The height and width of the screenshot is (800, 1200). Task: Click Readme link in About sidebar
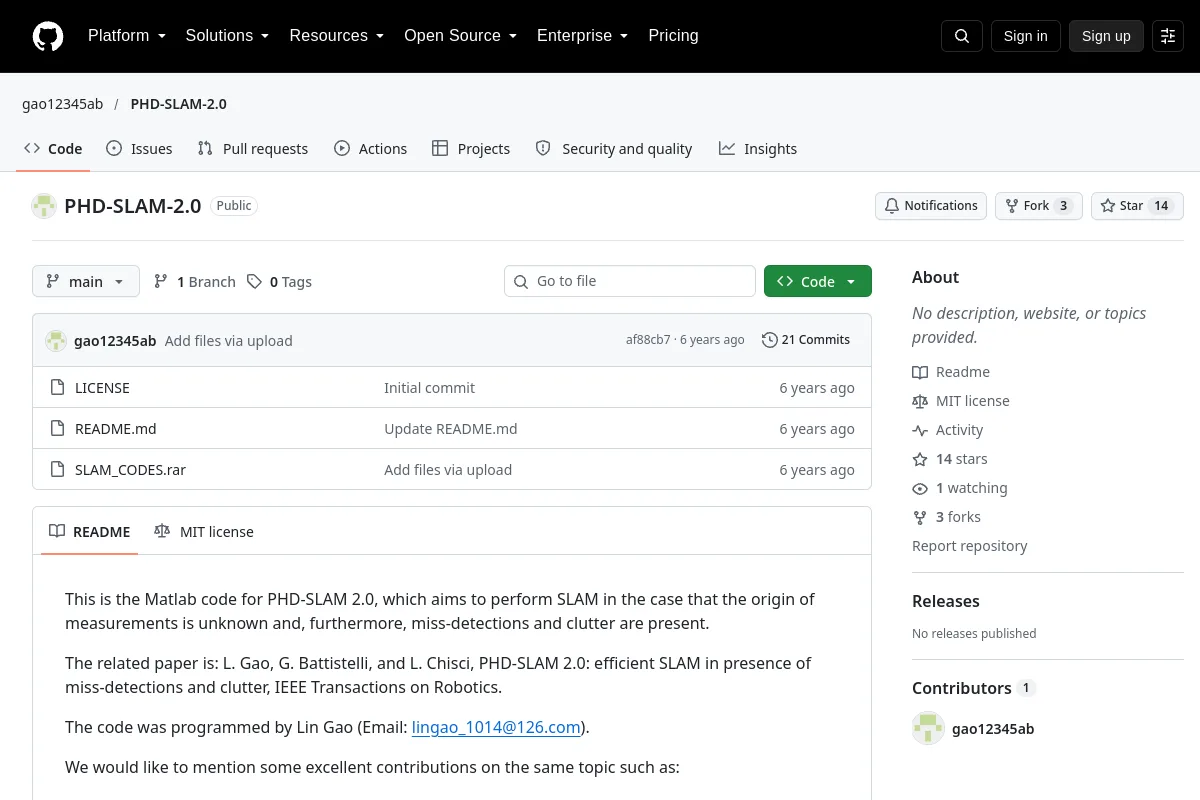click(951, 372)
